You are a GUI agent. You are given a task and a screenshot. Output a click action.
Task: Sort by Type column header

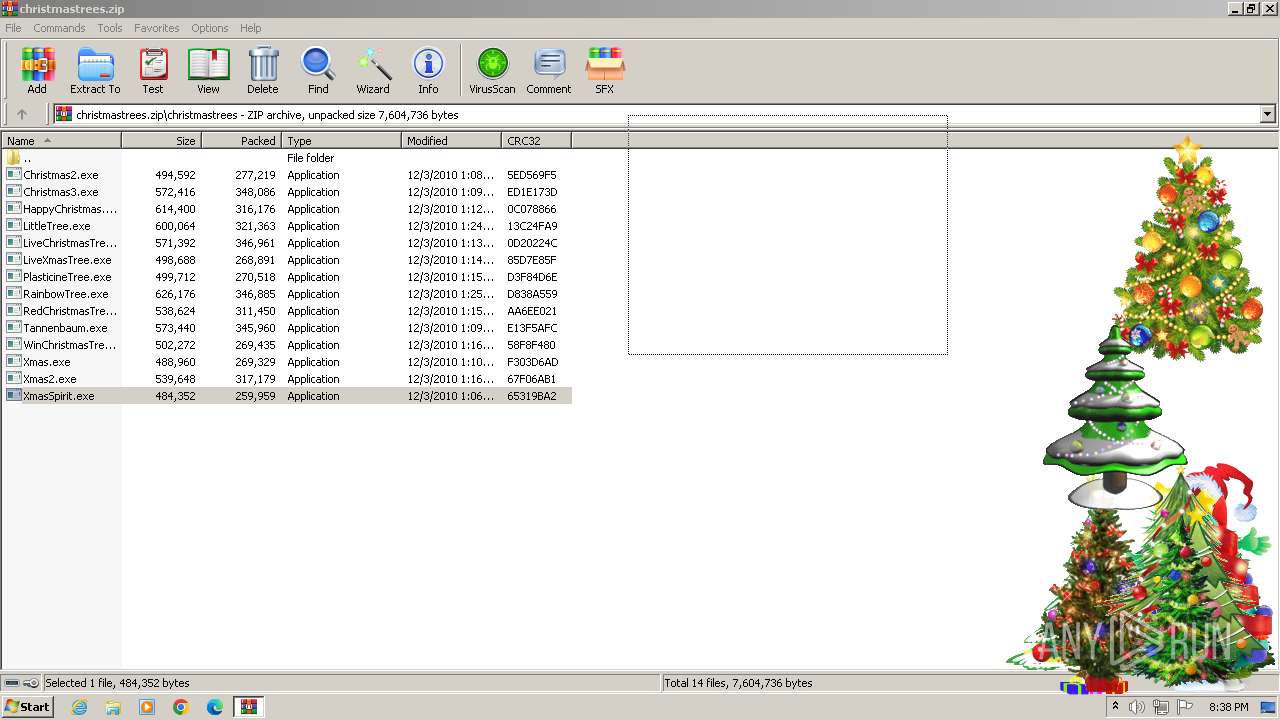(x=342, y=141)
